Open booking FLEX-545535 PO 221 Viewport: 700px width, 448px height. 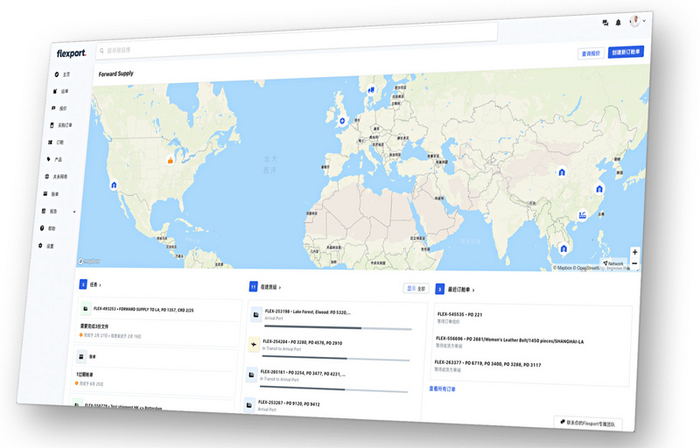tap(459, 314)
